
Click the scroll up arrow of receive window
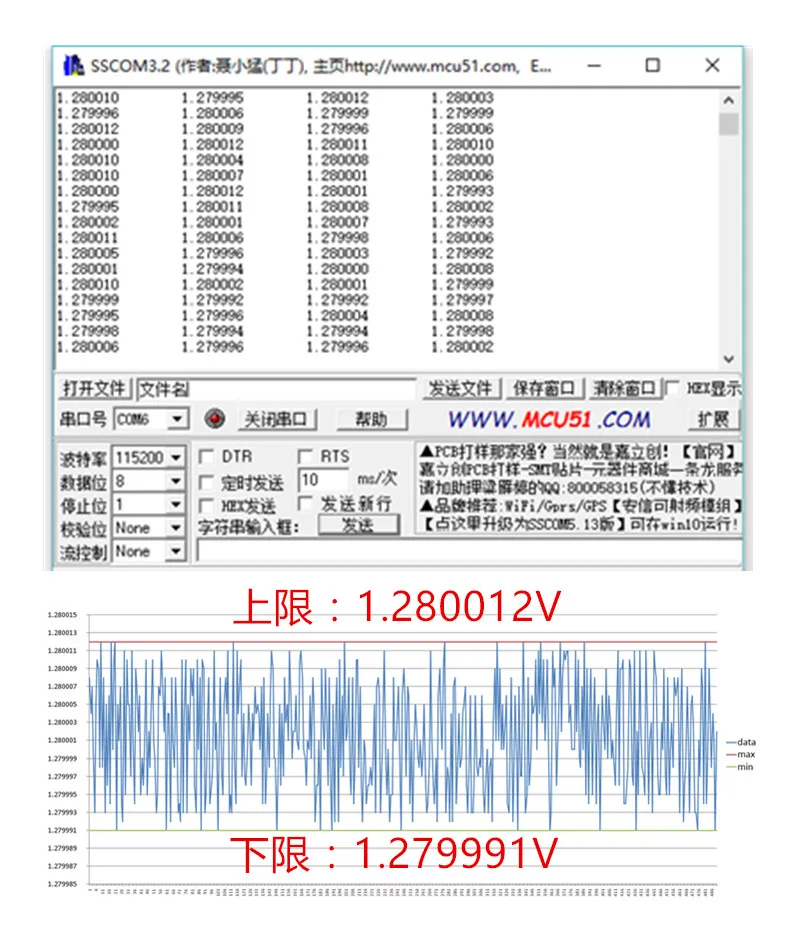pos(729,101)
